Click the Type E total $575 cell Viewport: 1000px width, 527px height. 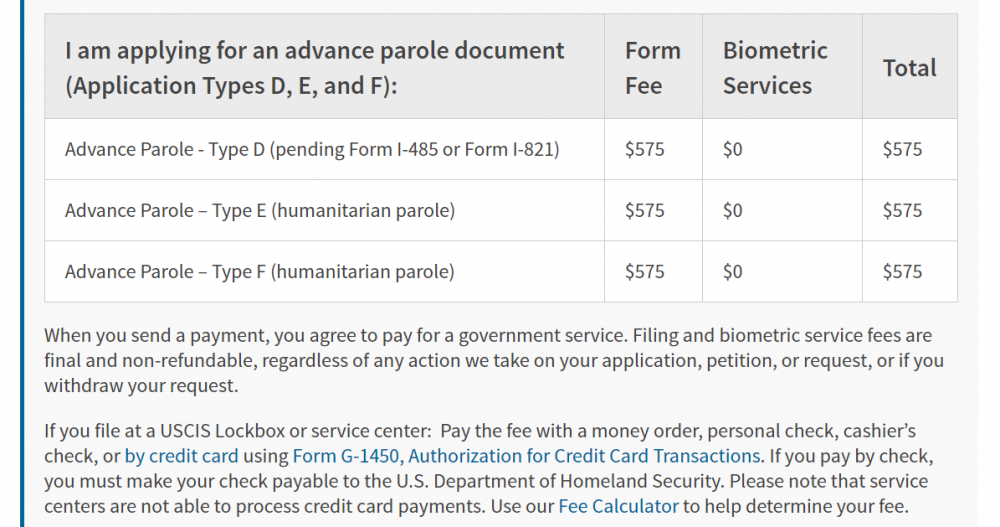902,211
